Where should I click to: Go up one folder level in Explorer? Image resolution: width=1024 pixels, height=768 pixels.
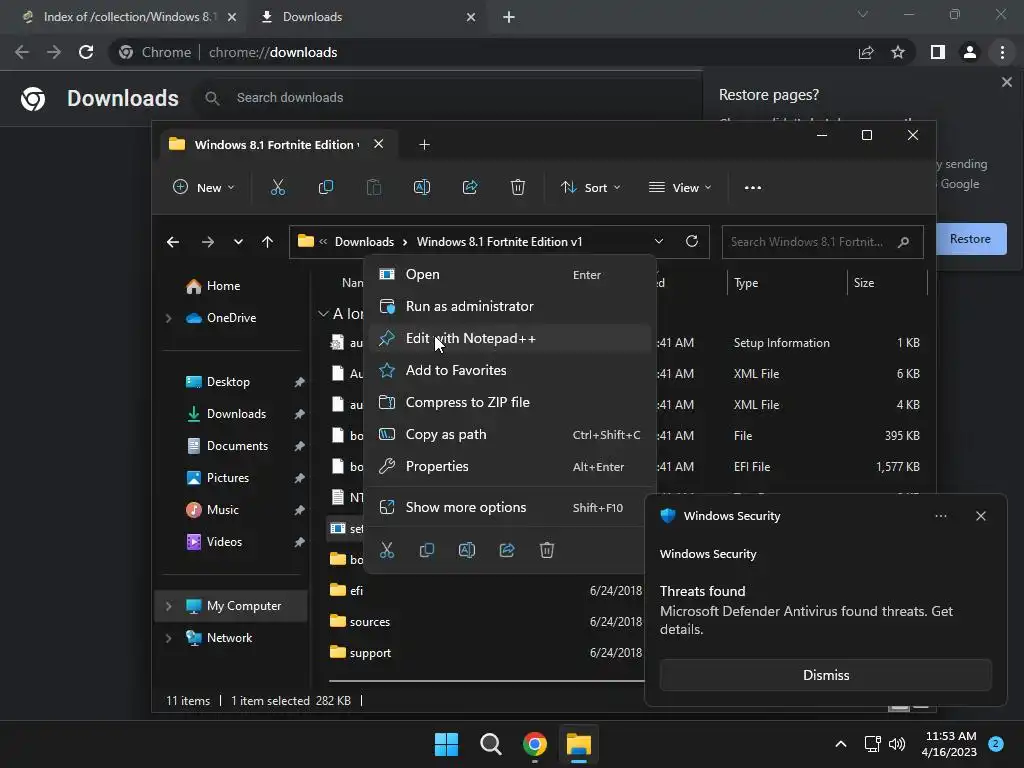pyautogui.click(x=267, y=242)
